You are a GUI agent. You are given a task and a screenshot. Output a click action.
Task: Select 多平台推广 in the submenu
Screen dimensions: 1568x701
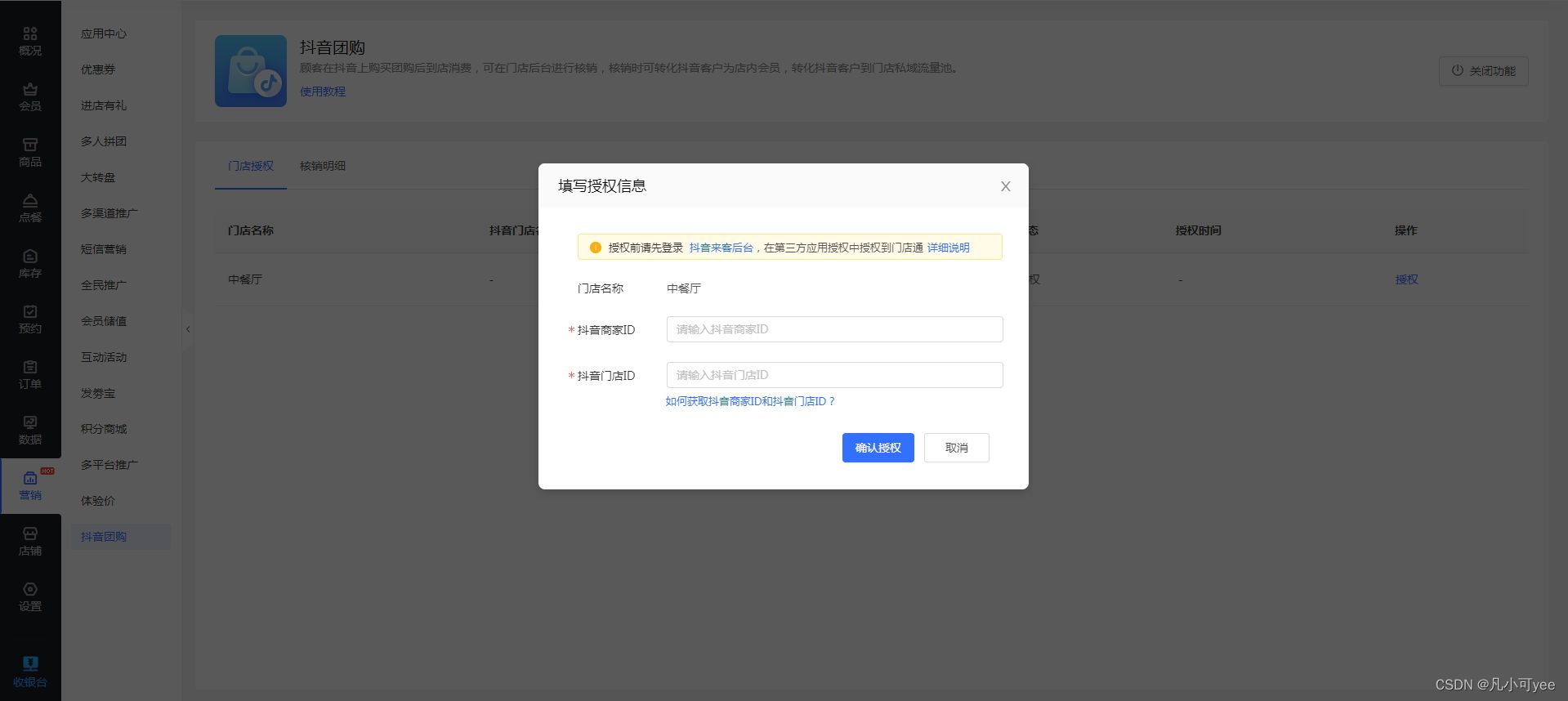[x=109, y=465]
